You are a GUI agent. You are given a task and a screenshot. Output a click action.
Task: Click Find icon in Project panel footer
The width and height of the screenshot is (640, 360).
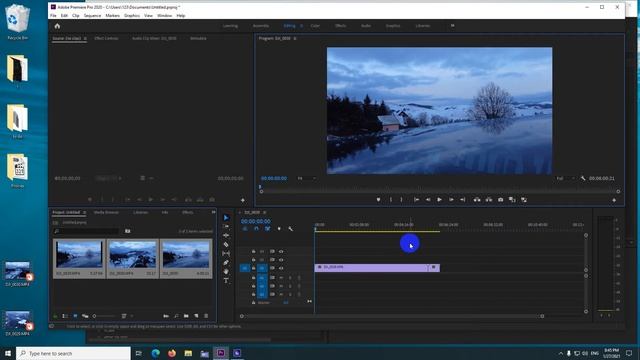tap(176, 316)
